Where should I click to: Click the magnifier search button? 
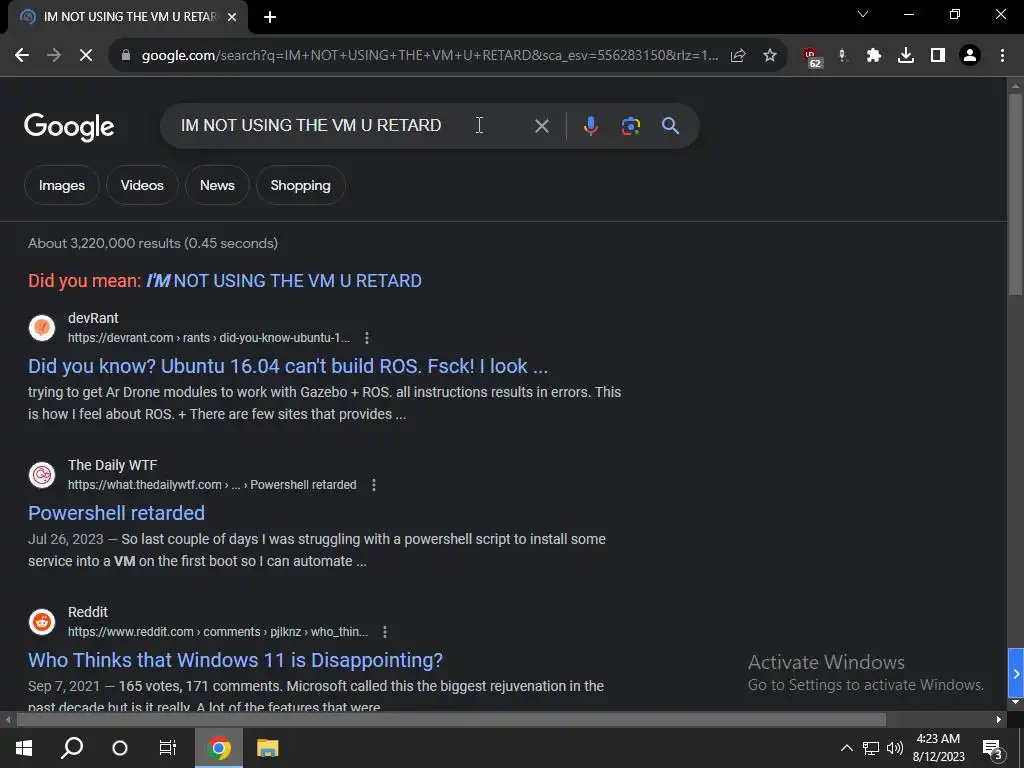[671, 126]
